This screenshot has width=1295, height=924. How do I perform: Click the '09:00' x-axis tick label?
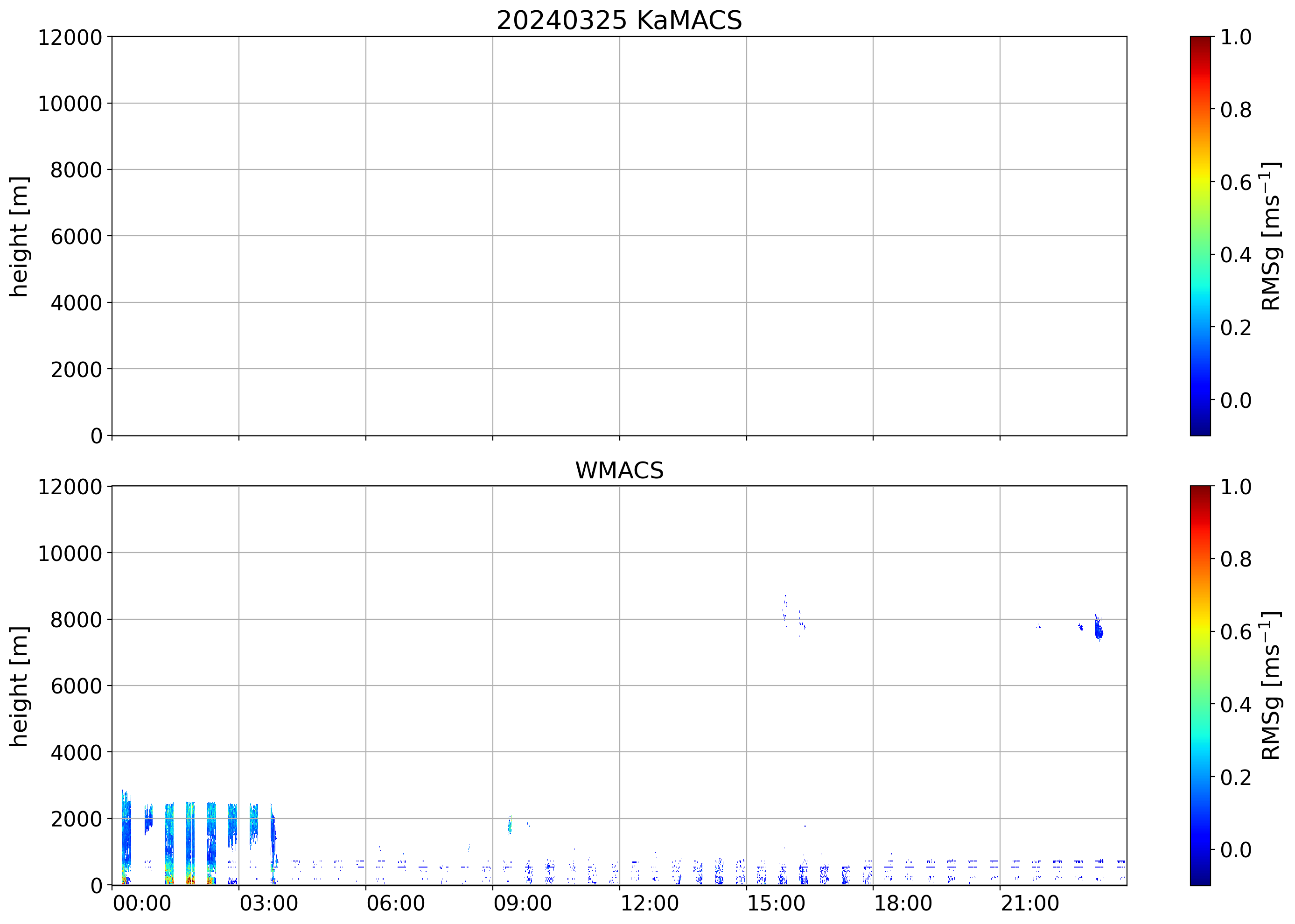click(x=522, y=903)
